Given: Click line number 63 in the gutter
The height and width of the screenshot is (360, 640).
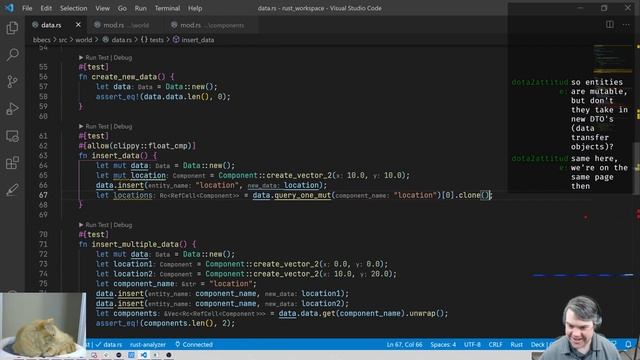Looking at the screenshot, I should pos(43,156).
